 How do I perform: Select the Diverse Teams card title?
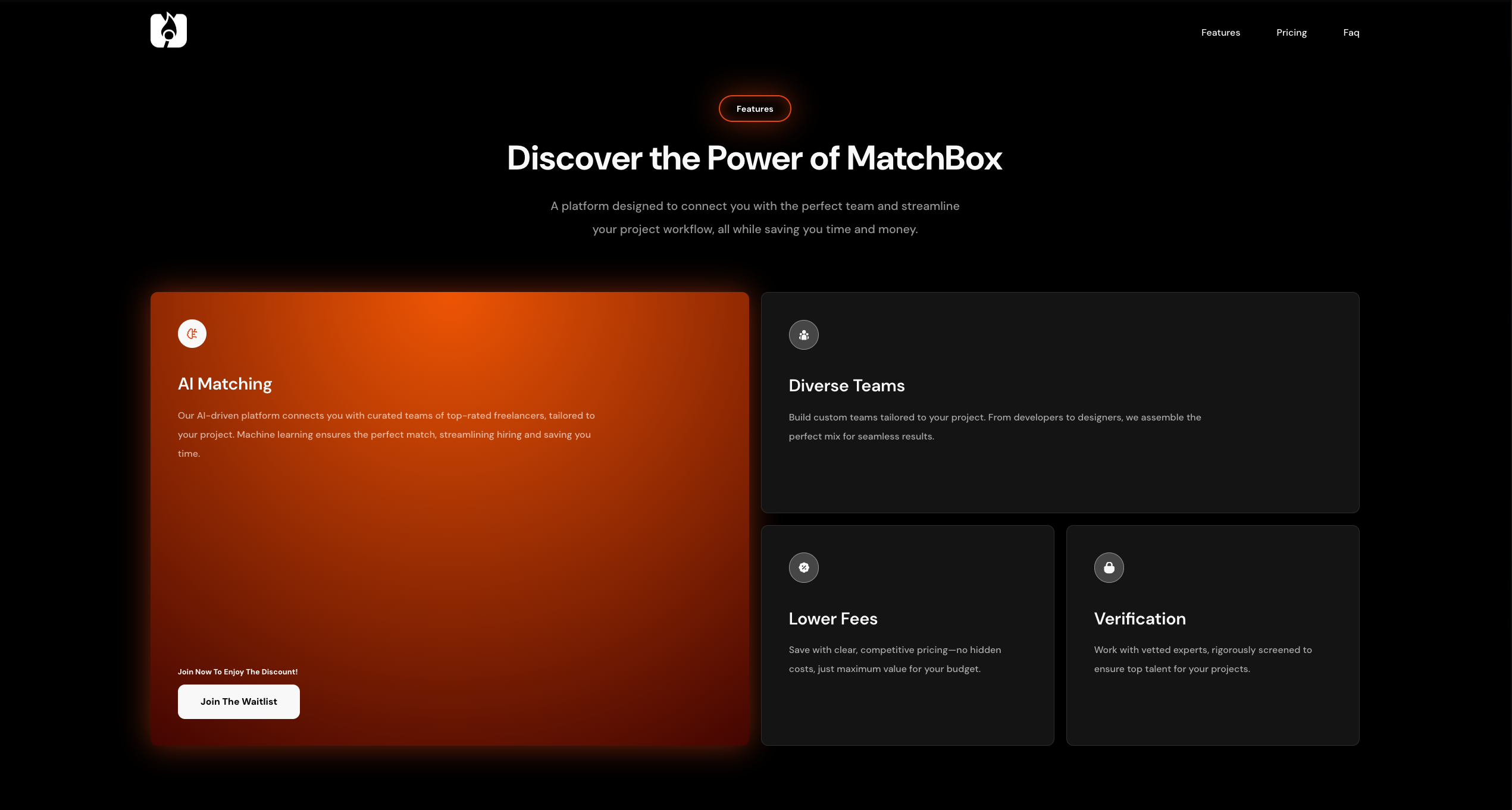click(x=846, y=386)
